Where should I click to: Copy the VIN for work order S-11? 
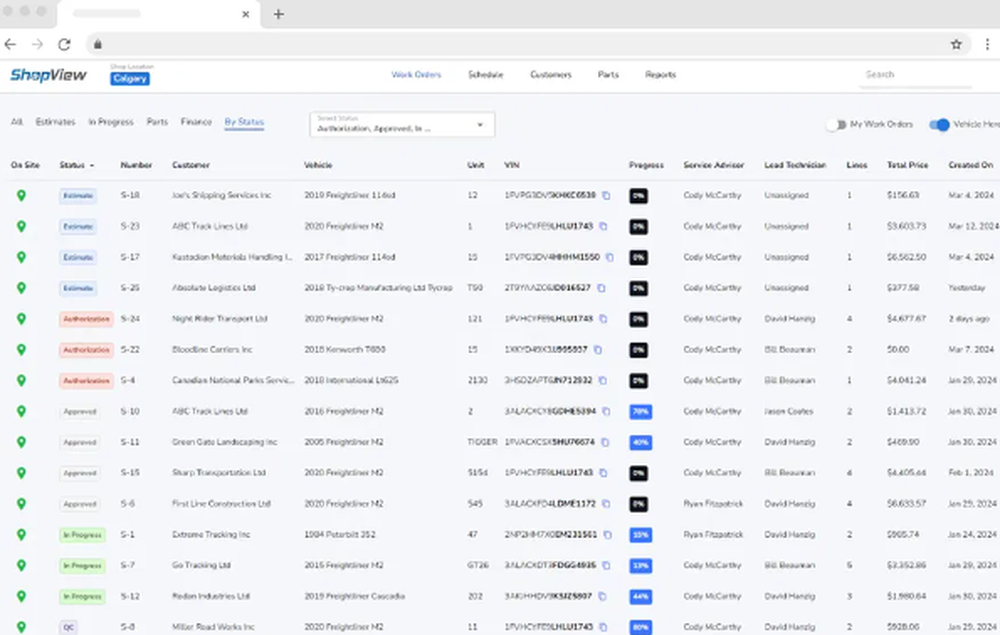[x=605, y=442]
